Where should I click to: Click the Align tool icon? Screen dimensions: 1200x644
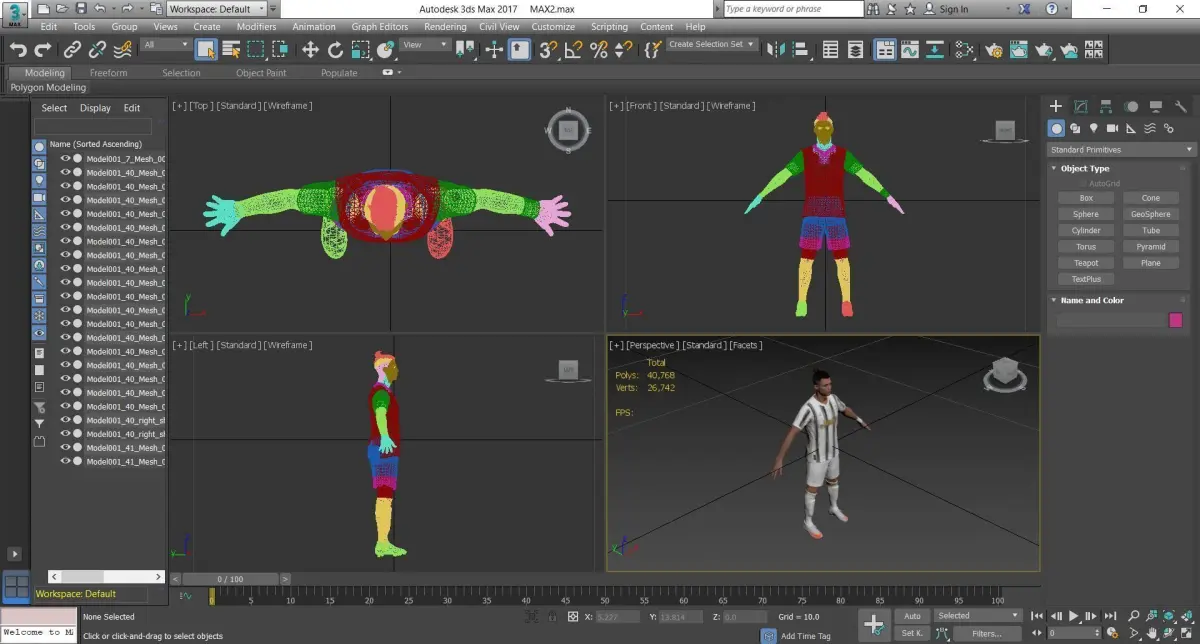point(802,49)
